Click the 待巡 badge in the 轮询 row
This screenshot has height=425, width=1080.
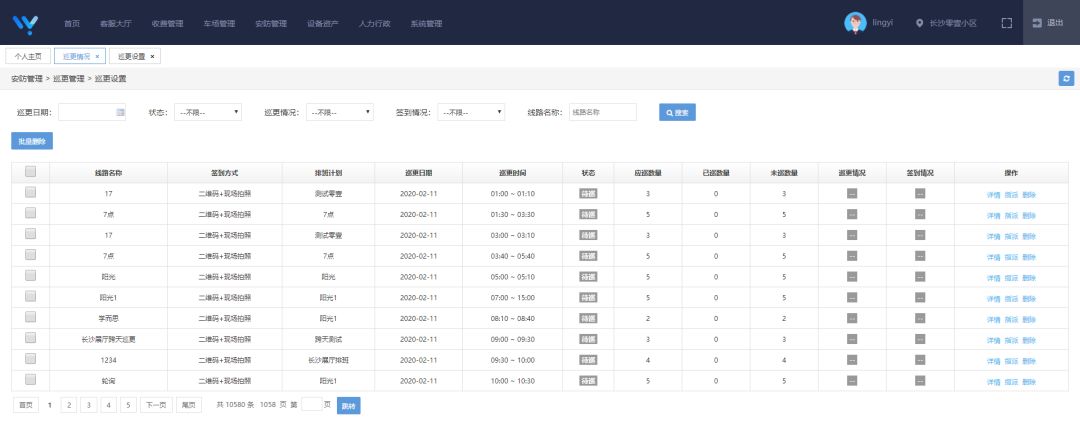coord(588,381)
